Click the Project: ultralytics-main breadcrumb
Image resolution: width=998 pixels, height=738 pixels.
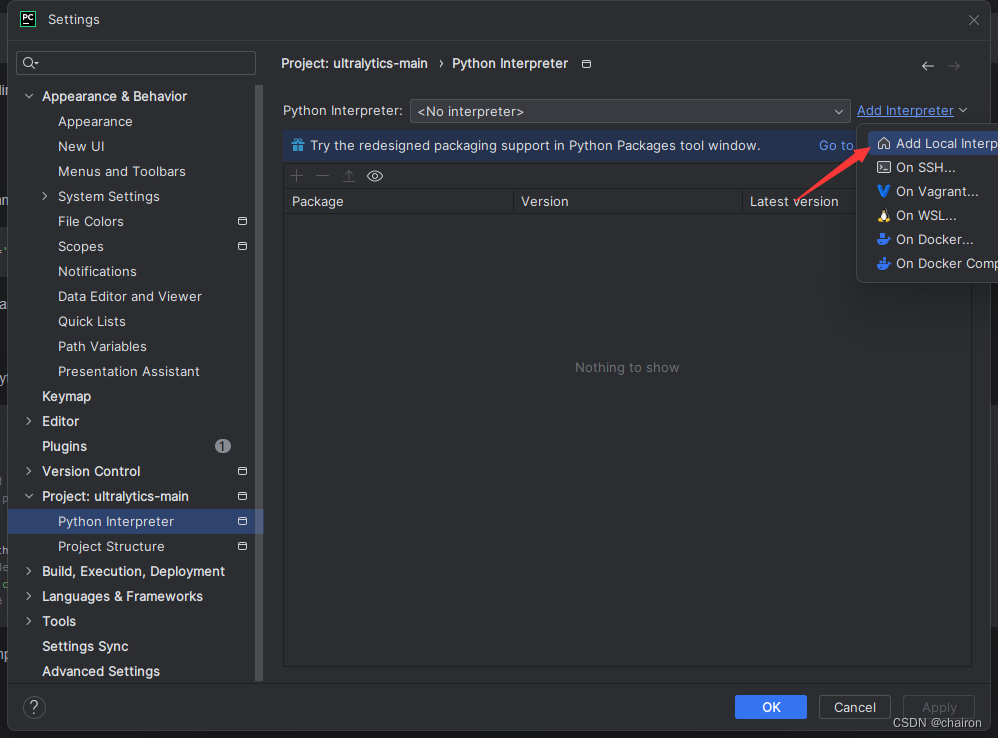(x=355, y=64)
